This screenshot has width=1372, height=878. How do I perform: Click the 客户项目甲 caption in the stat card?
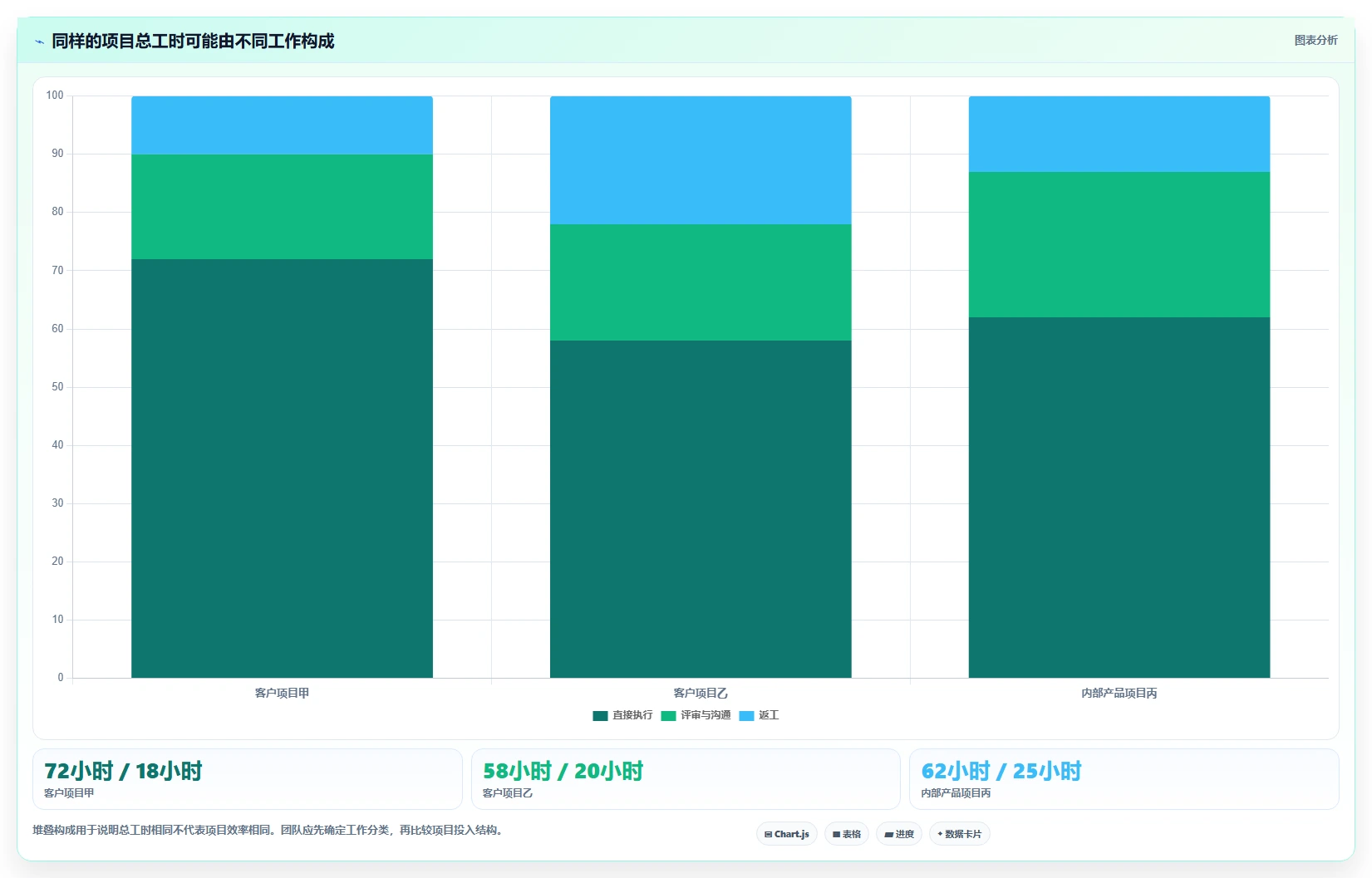coord(69,793)
